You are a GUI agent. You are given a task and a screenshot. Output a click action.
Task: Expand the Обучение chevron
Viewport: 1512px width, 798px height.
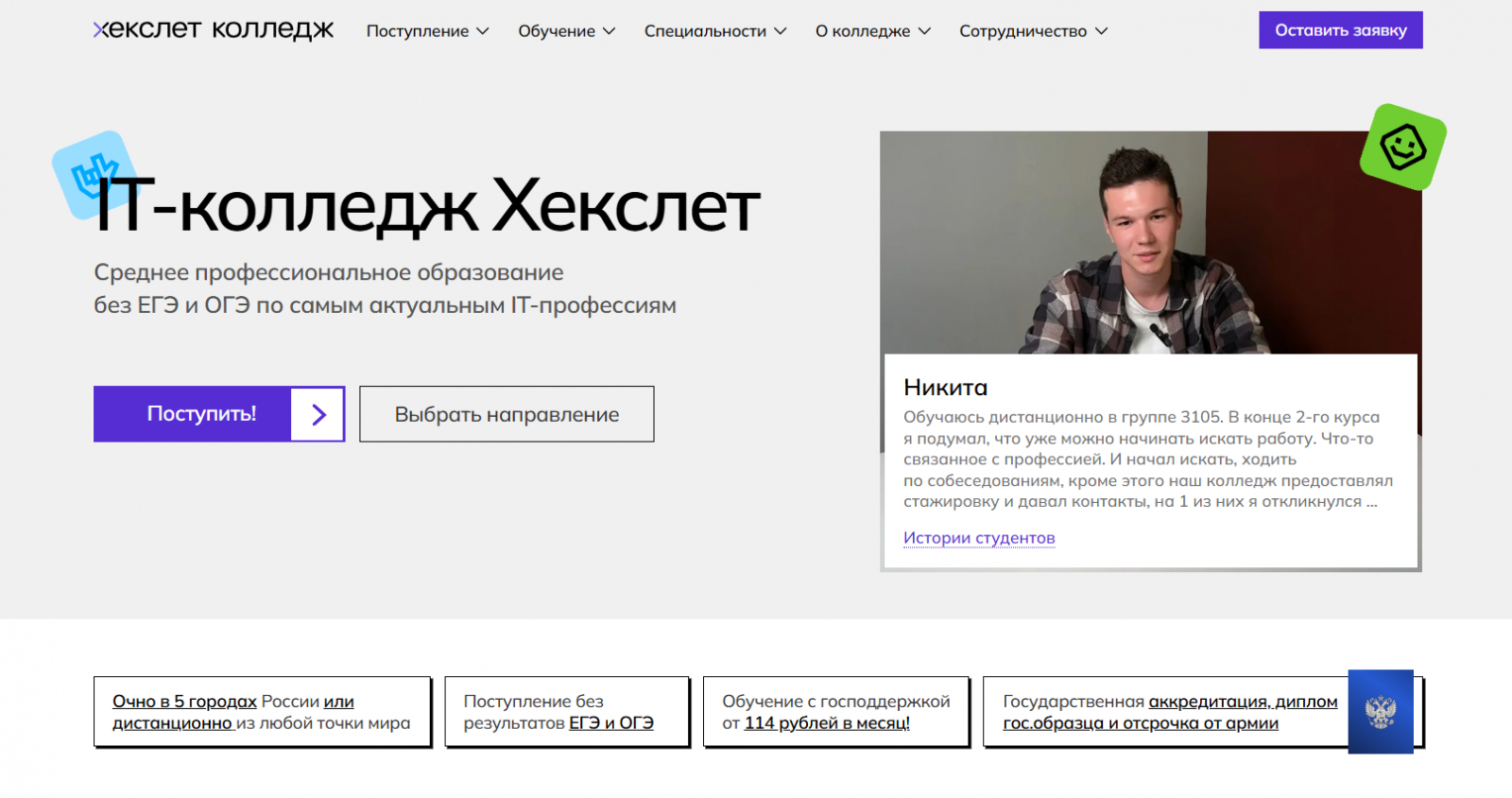(610, 31)
